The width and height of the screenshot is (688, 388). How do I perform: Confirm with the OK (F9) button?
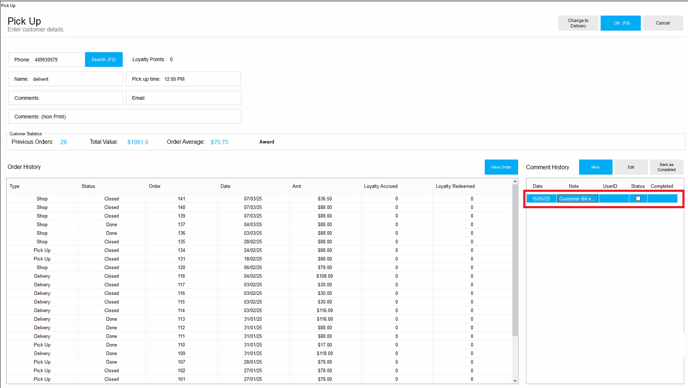(x=620, y=23)
